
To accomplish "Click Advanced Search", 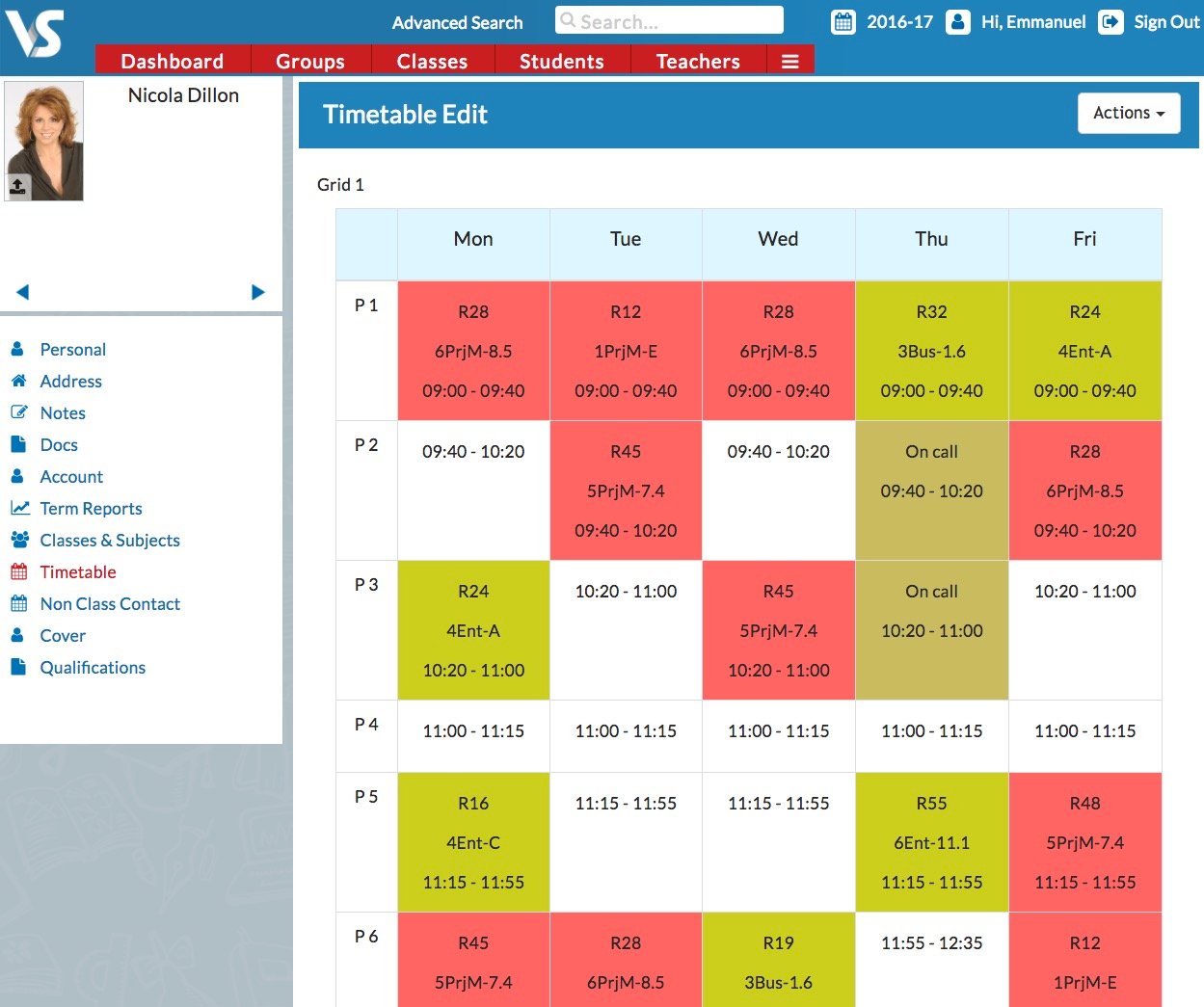I will click(x=457, y=22).
